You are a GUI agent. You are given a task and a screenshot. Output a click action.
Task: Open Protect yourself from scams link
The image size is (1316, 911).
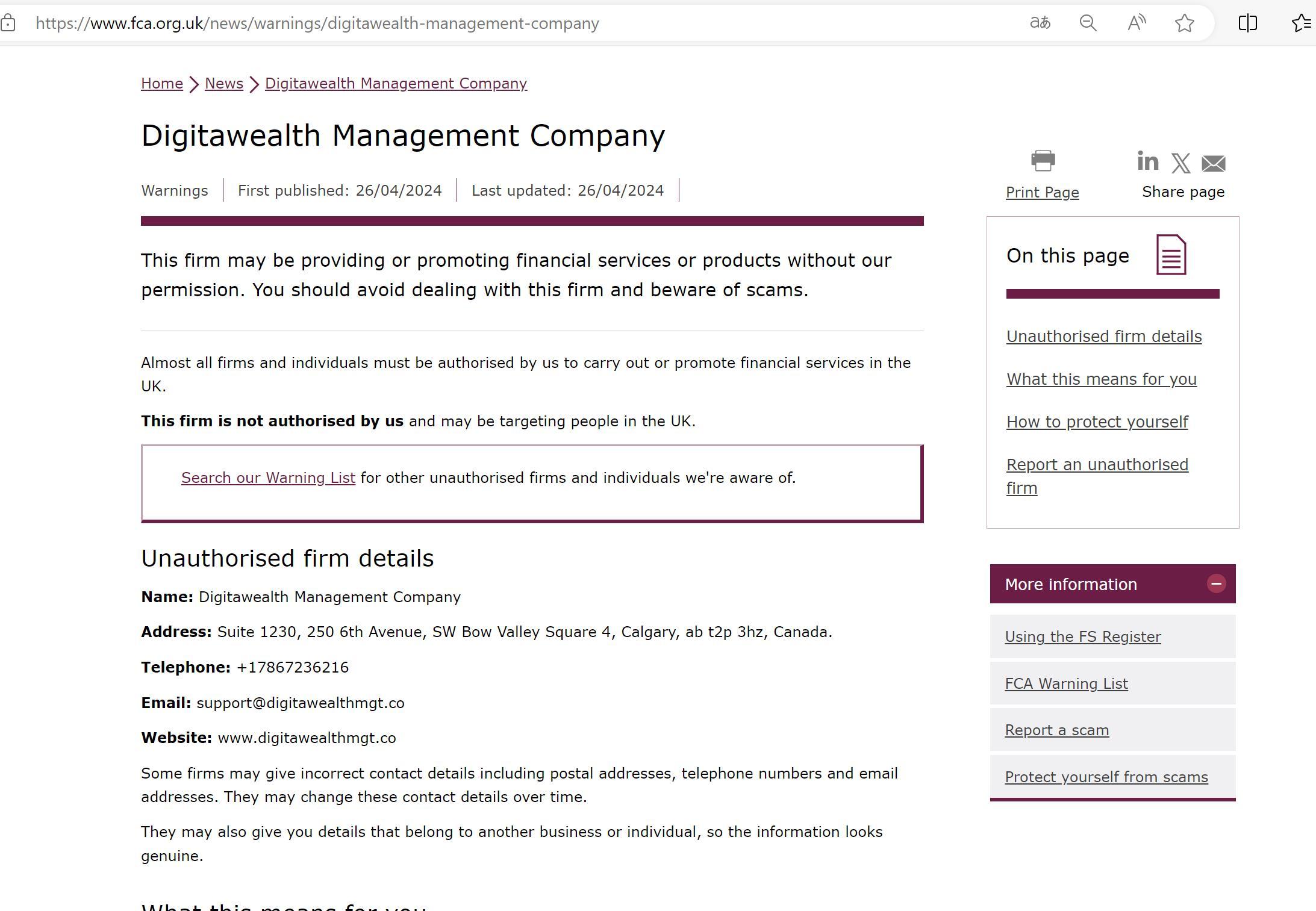(x=1106, y=777)
